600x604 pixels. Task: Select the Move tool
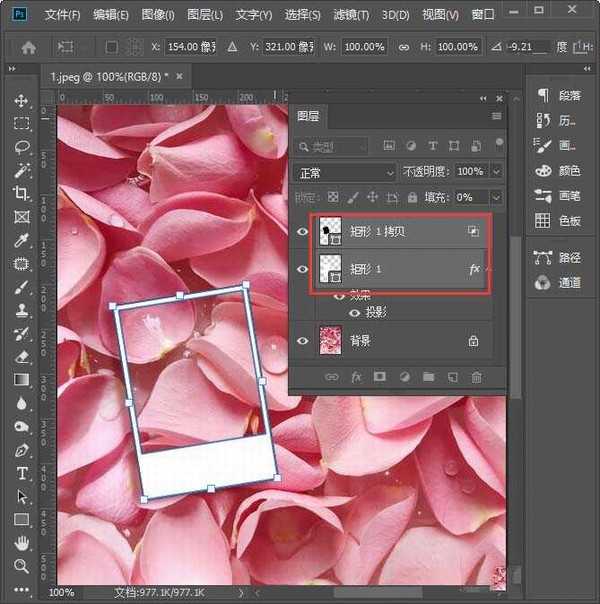[x=22, y=101]
